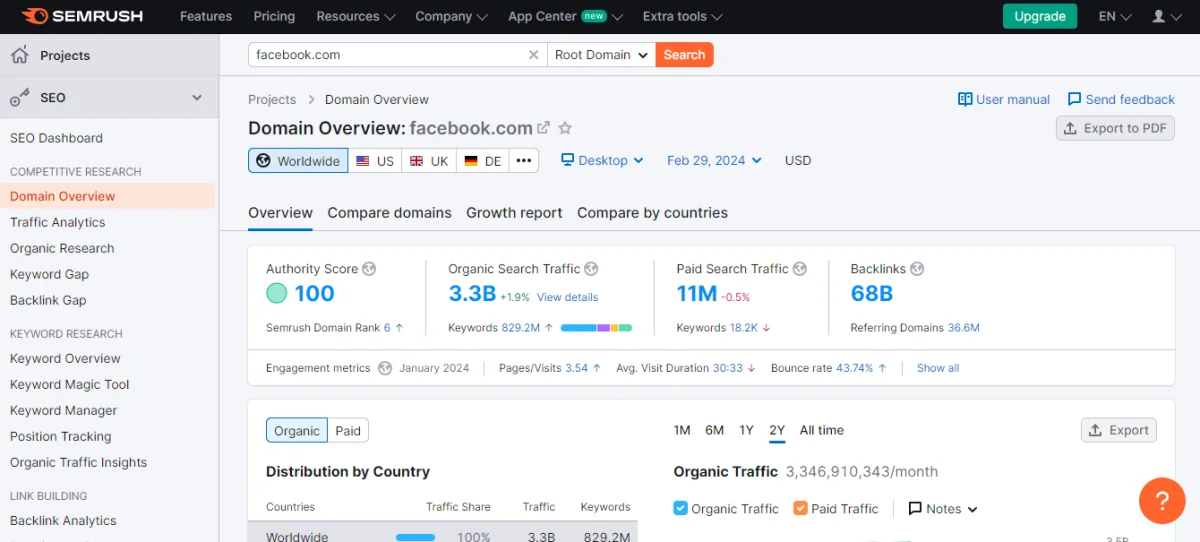The height and width of the screenshot is (542, 1200).
Task: Click the keywords distribution color bar
Action: [x=596, y=327]
